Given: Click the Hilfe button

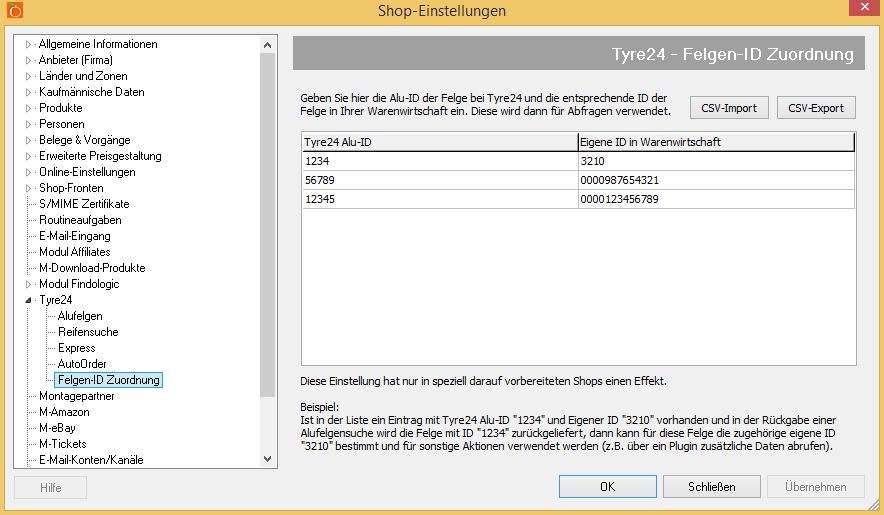Looking at the screenshot, I should [51, 487].
